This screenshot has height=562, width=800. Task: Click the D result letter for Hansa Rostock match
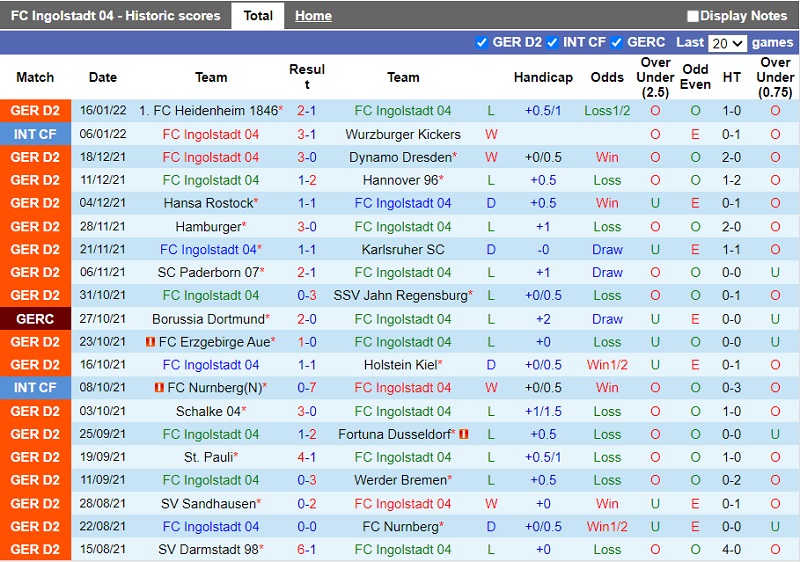[x=491, y=203]
